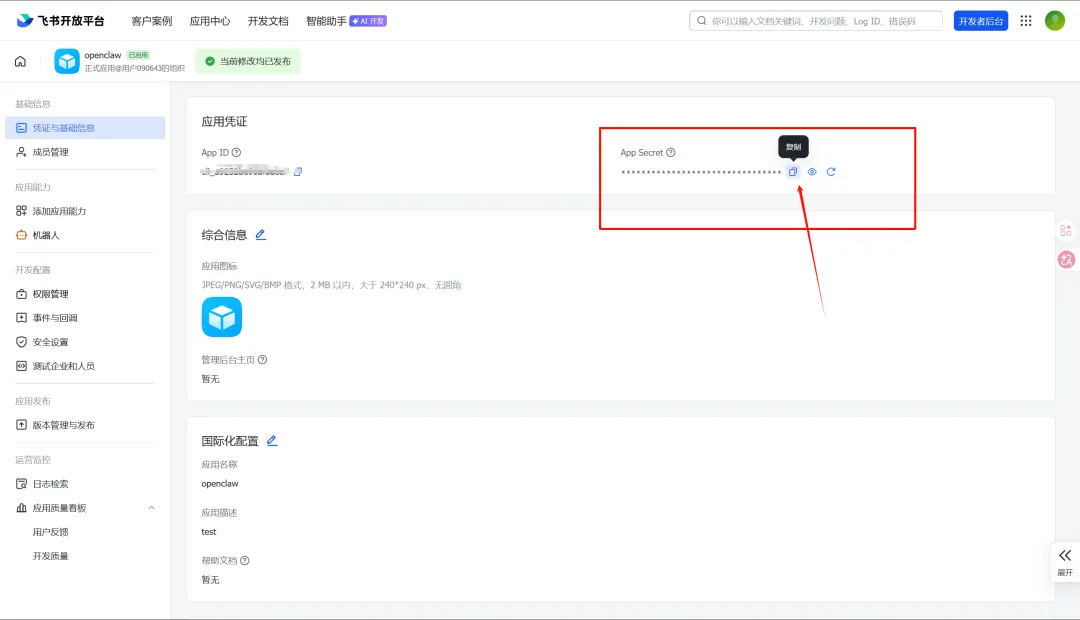Open 开发质量 sub-item
Viewport: 1080px width, 620px height.
[50, 556]
